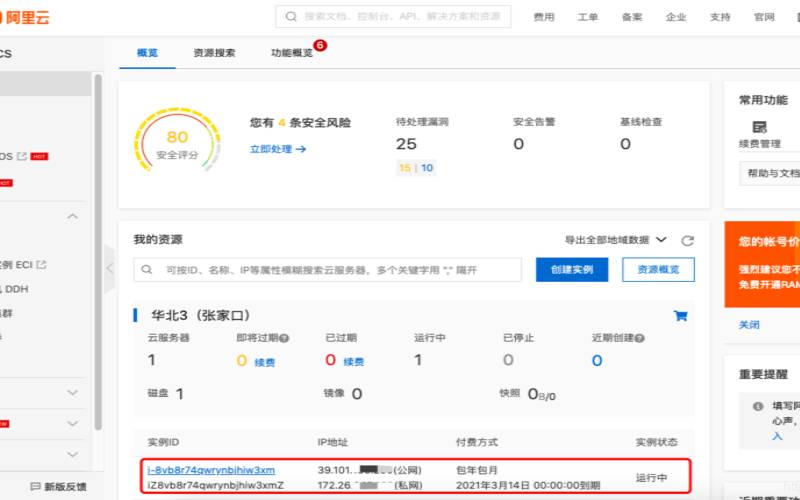The width and height of the screenshot is (800, 500).
Task: Click the 安全告警 count 0
Action: [518, 144]
